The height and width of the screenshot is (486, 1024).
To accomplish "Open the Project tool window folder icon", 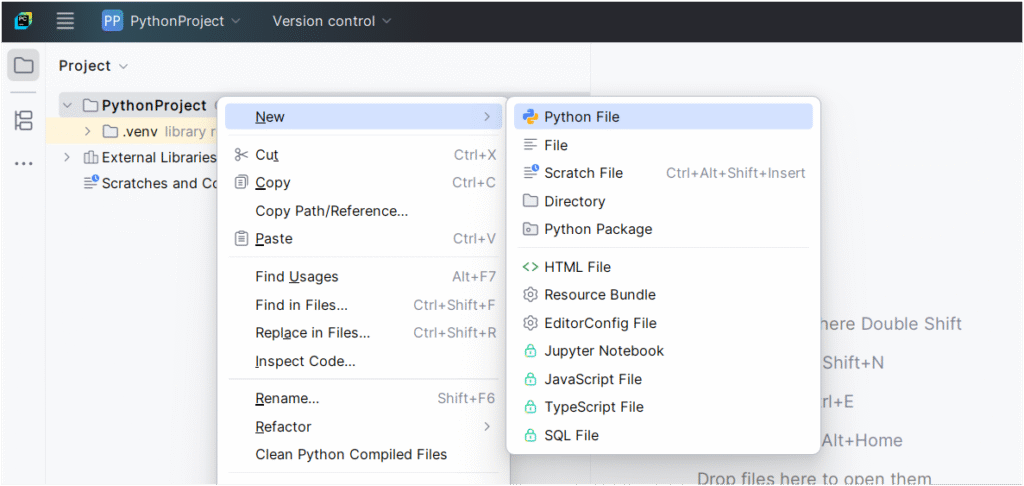I will point(24,65).
